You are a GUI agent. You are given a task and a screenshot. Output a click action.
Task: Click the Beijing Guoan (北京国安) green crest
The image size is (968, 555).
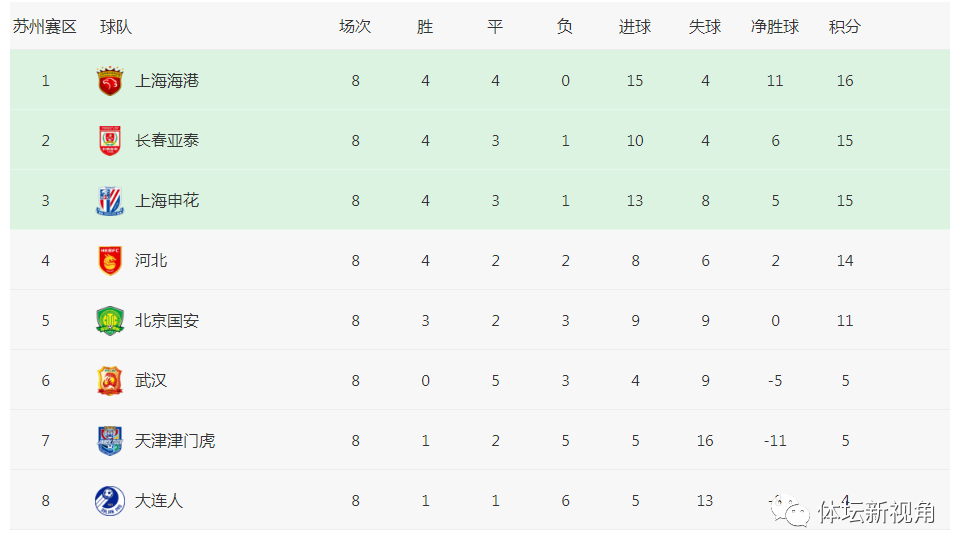[x=110, y=320]
